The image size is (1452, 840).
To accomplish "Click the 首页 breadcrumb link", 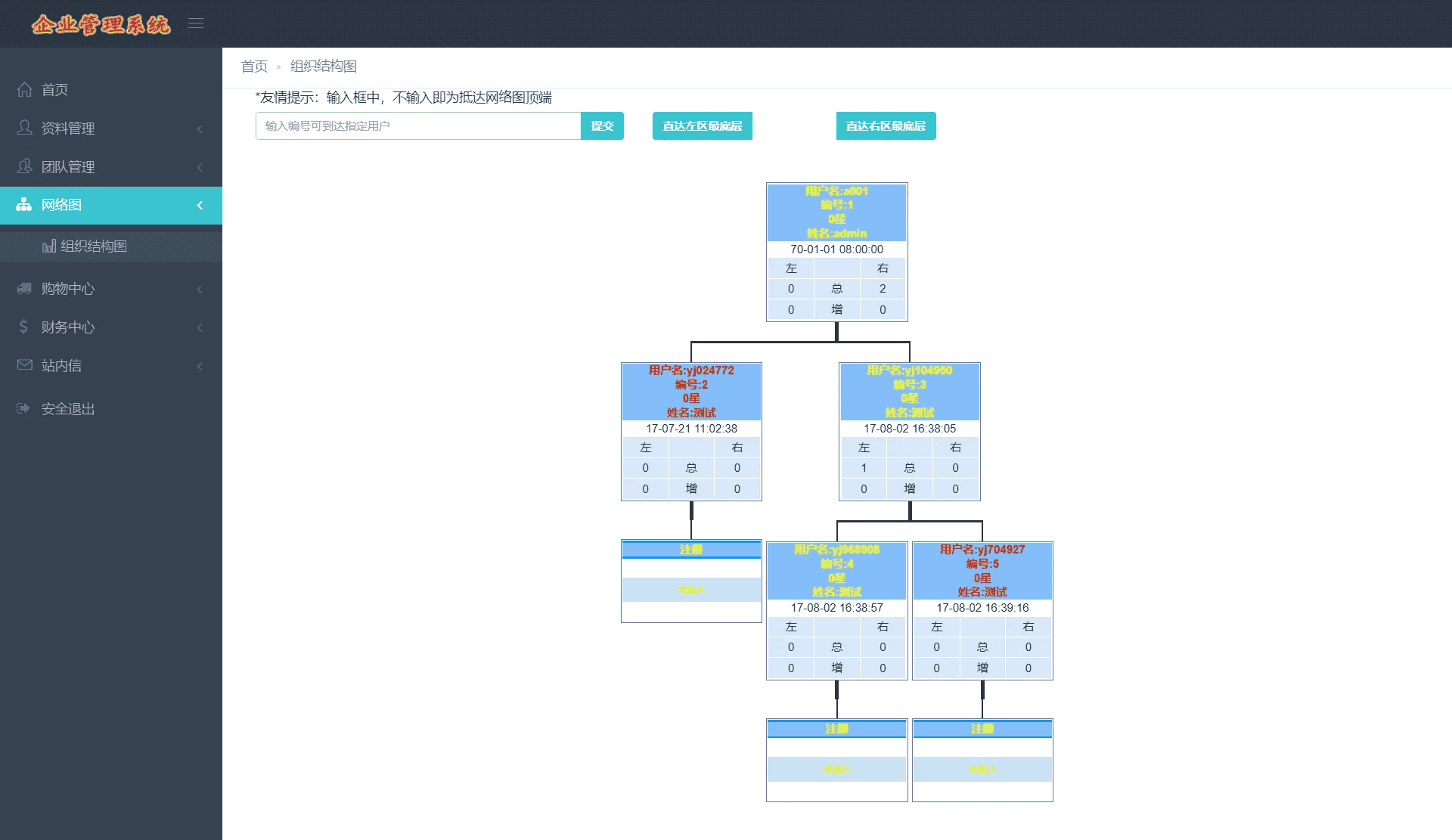I will coord(254,67).
